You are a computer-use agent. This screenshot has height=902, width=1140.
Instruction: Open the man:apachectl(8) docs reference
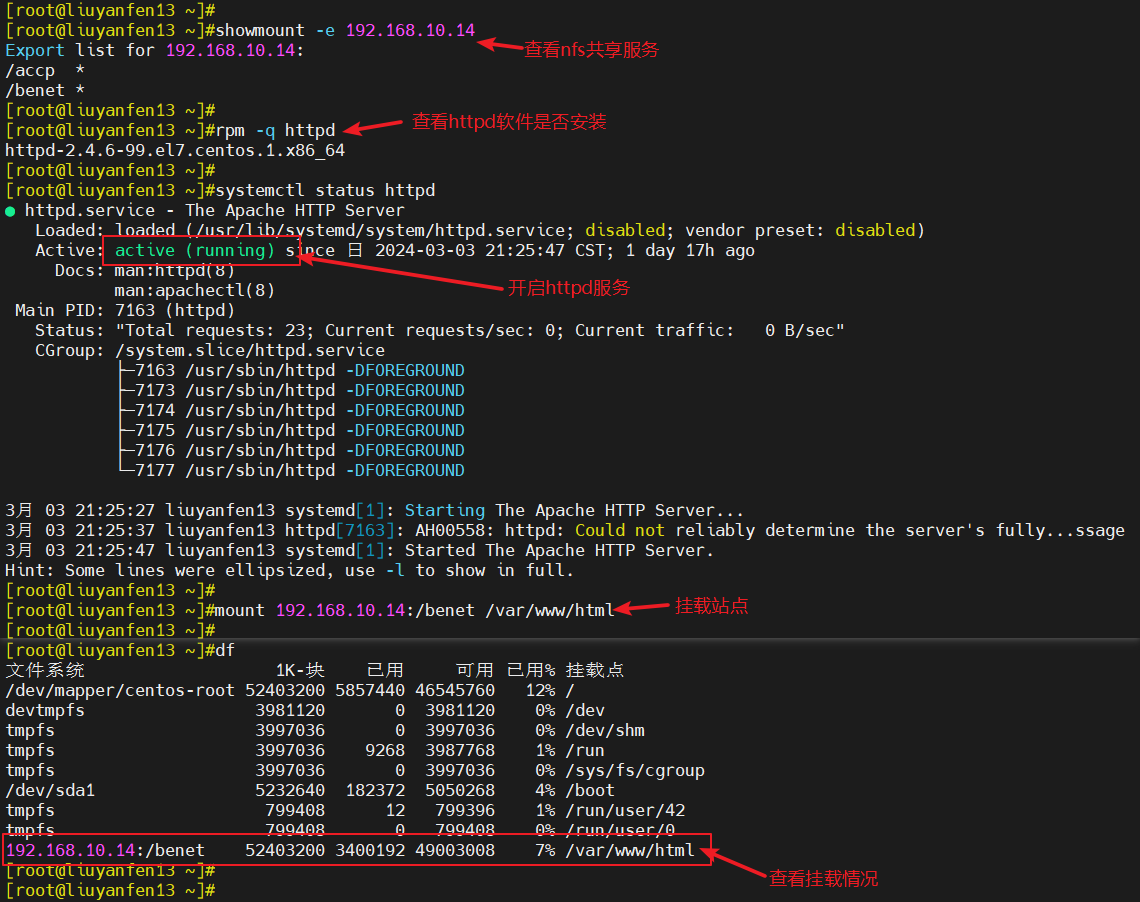coord(195,290)
